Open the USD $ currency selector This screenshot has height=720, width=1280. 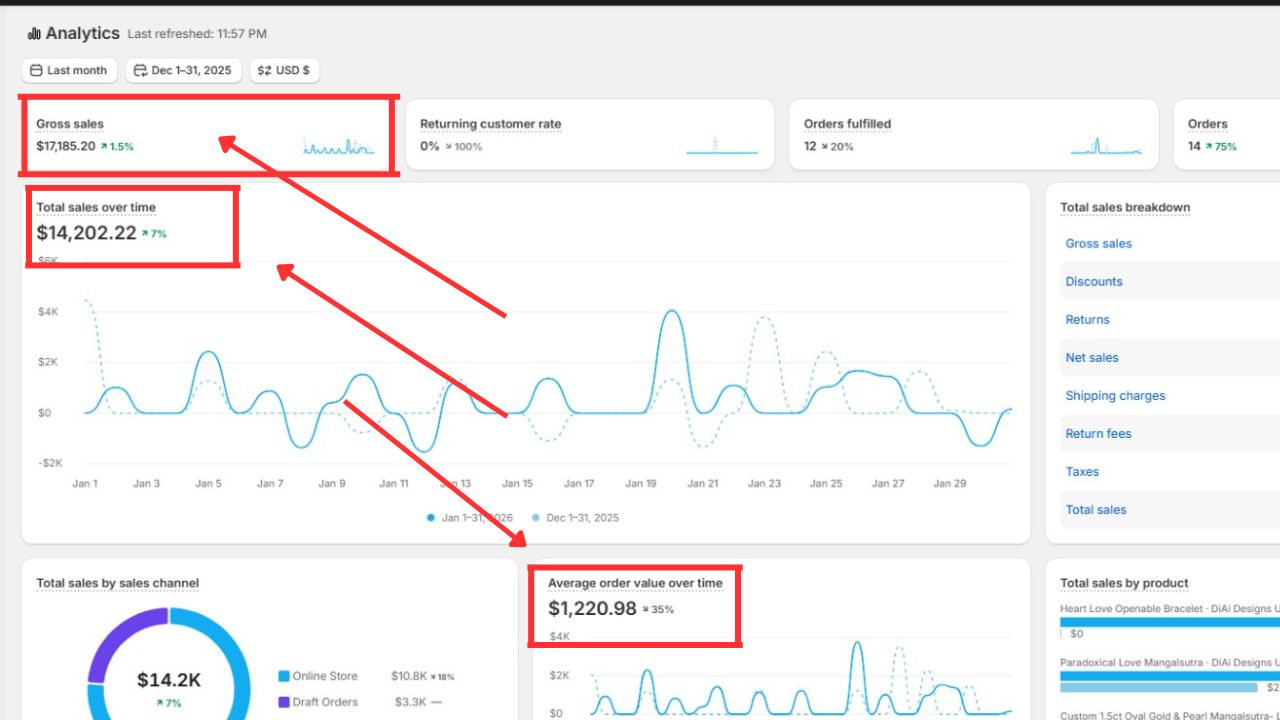coord(284,71)
